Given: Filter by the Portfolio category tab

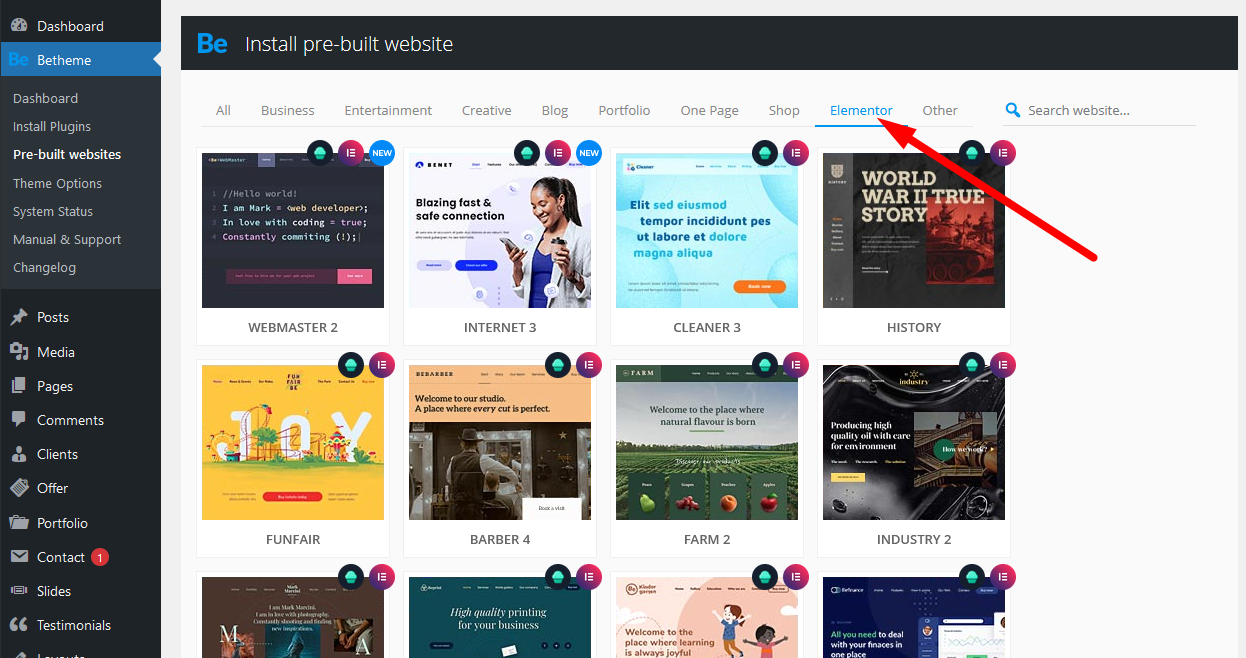Looking at the screenshot, I should pyautogui.click(x=625, y=111).
